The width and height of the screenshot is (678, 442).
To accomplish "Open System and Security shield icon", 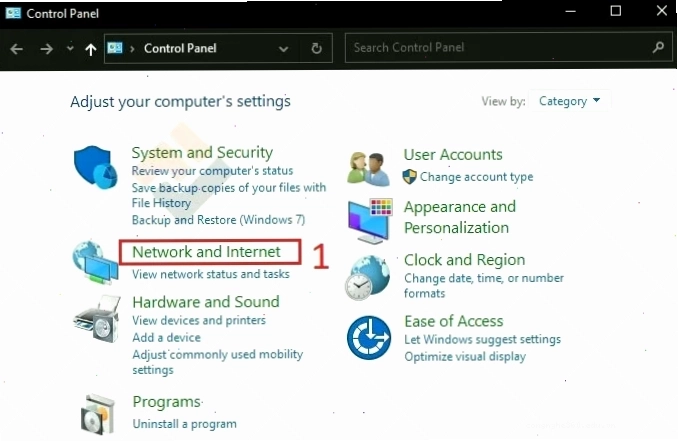I will [96, 167].
